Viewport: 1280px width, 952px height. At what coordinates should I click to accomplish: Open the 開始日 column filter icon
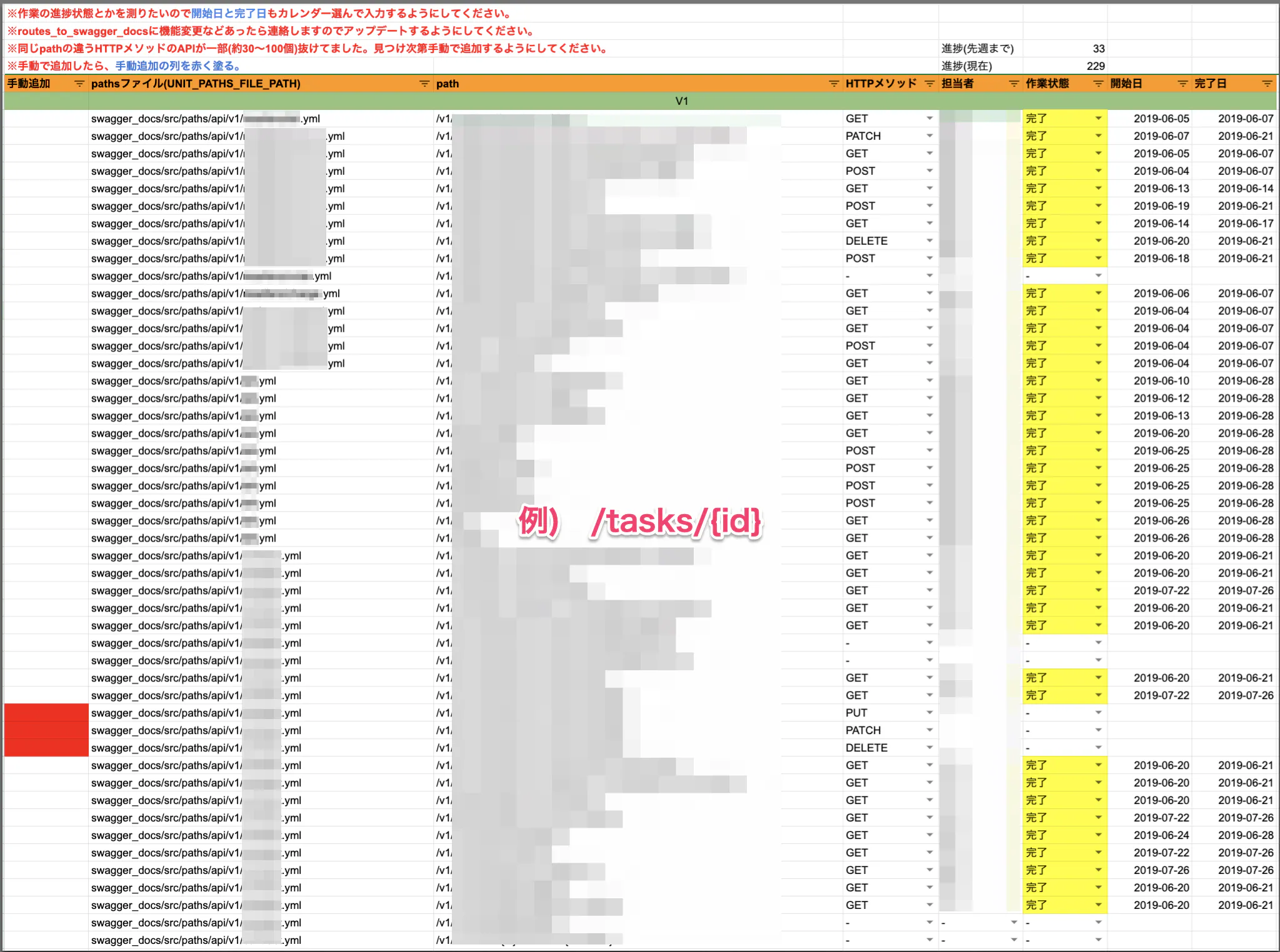click(x=1182, y=84)
